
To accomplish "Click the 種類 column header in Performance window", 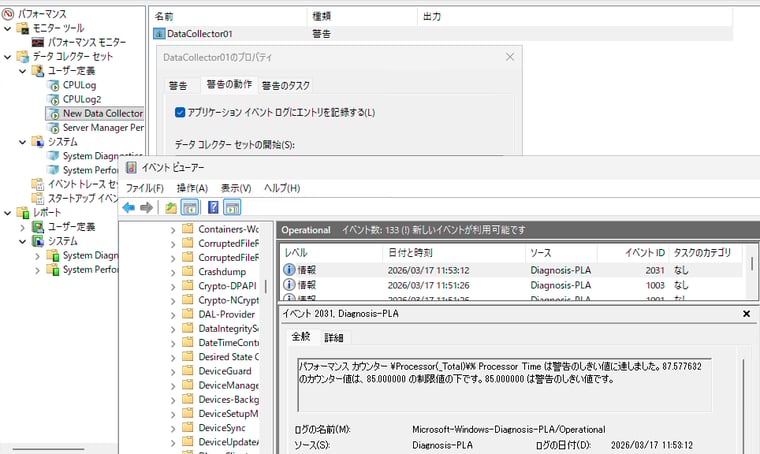I will pyautogui.click(x=363, y=16).
